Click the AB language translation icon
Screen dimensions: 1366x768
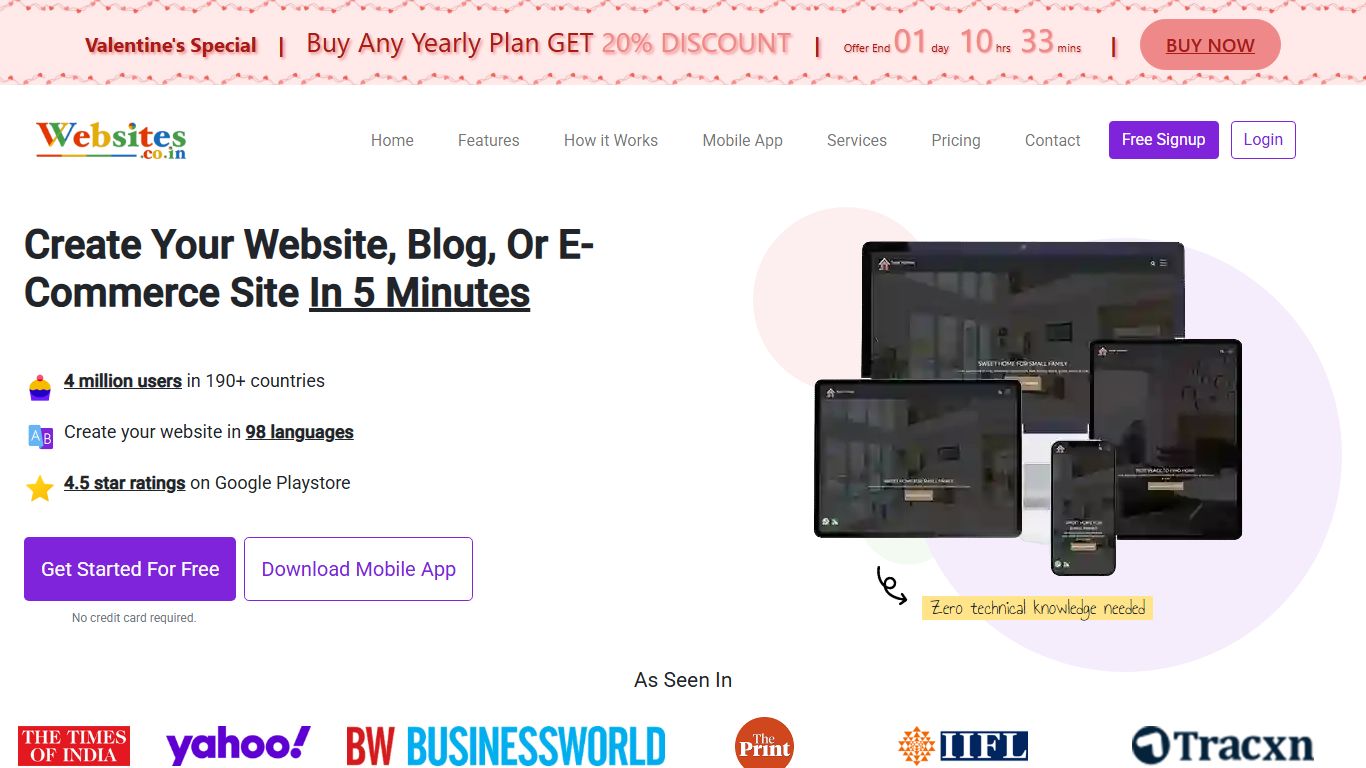point(40,436)
